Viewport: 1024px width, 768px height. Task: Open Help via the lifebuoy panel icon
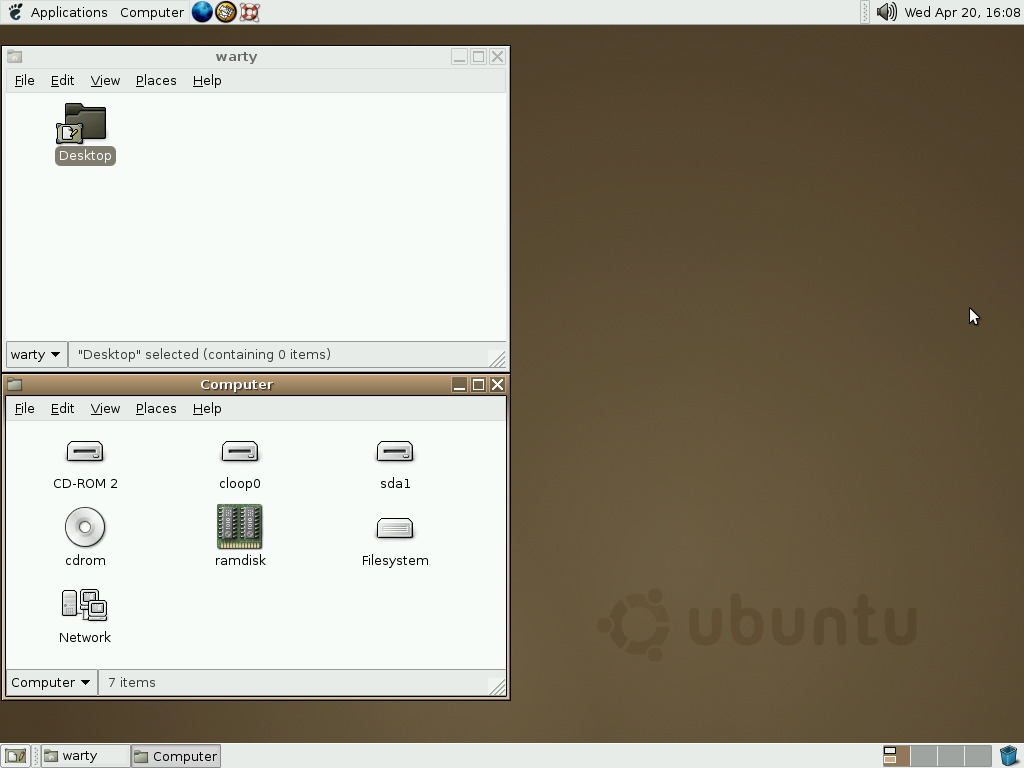[x=249, y=12]
